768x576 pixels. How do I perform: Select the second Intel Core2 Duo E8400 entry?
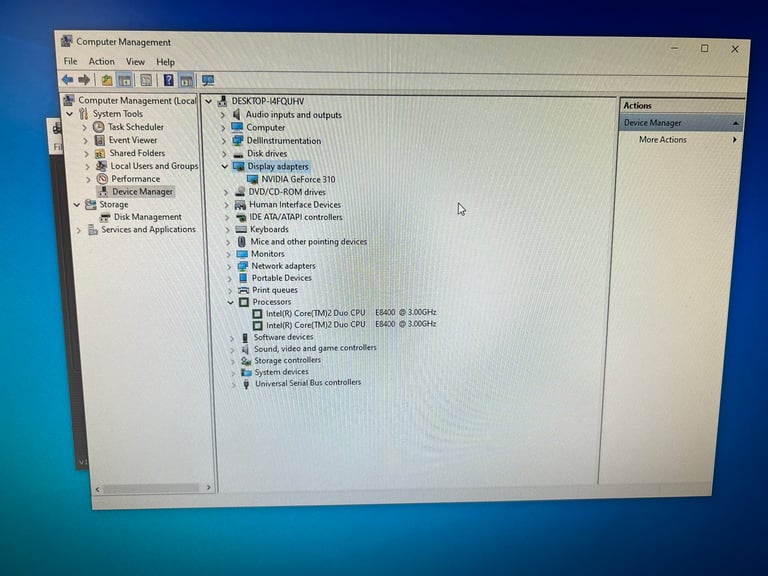click(351, 325)
